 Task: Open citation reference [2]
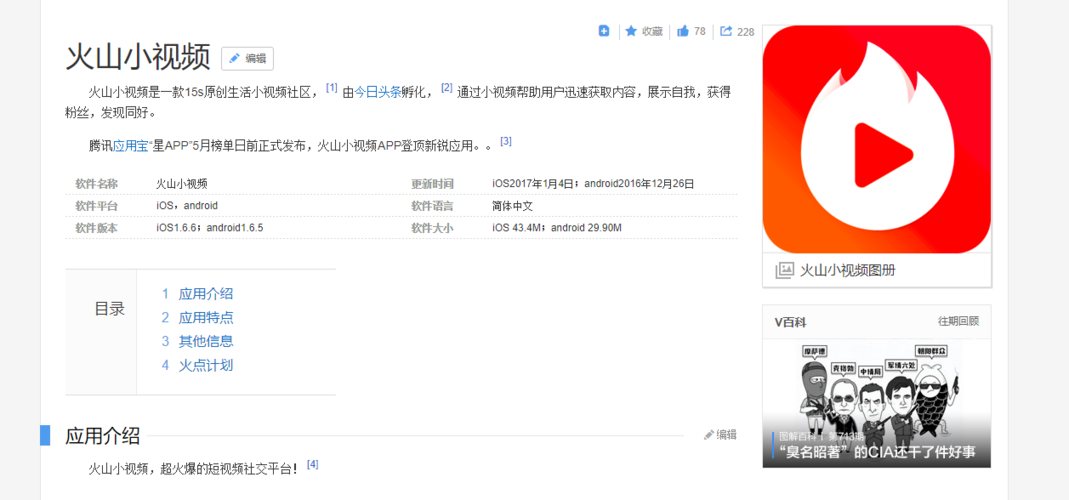pos(447,87)
